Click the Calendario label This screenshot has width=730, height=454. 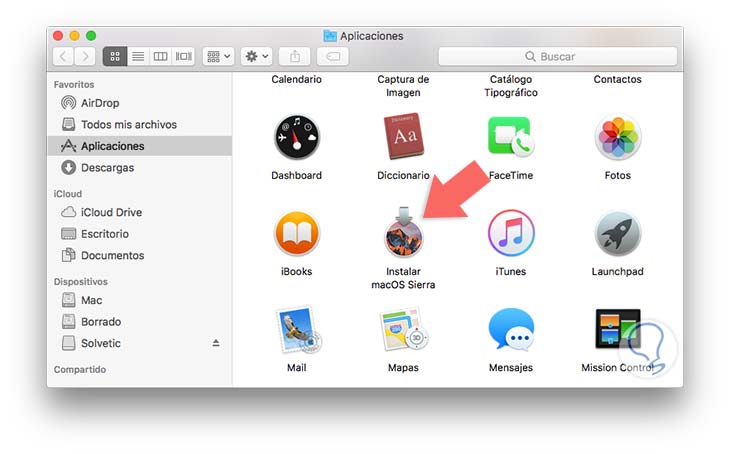click(297, 79)
